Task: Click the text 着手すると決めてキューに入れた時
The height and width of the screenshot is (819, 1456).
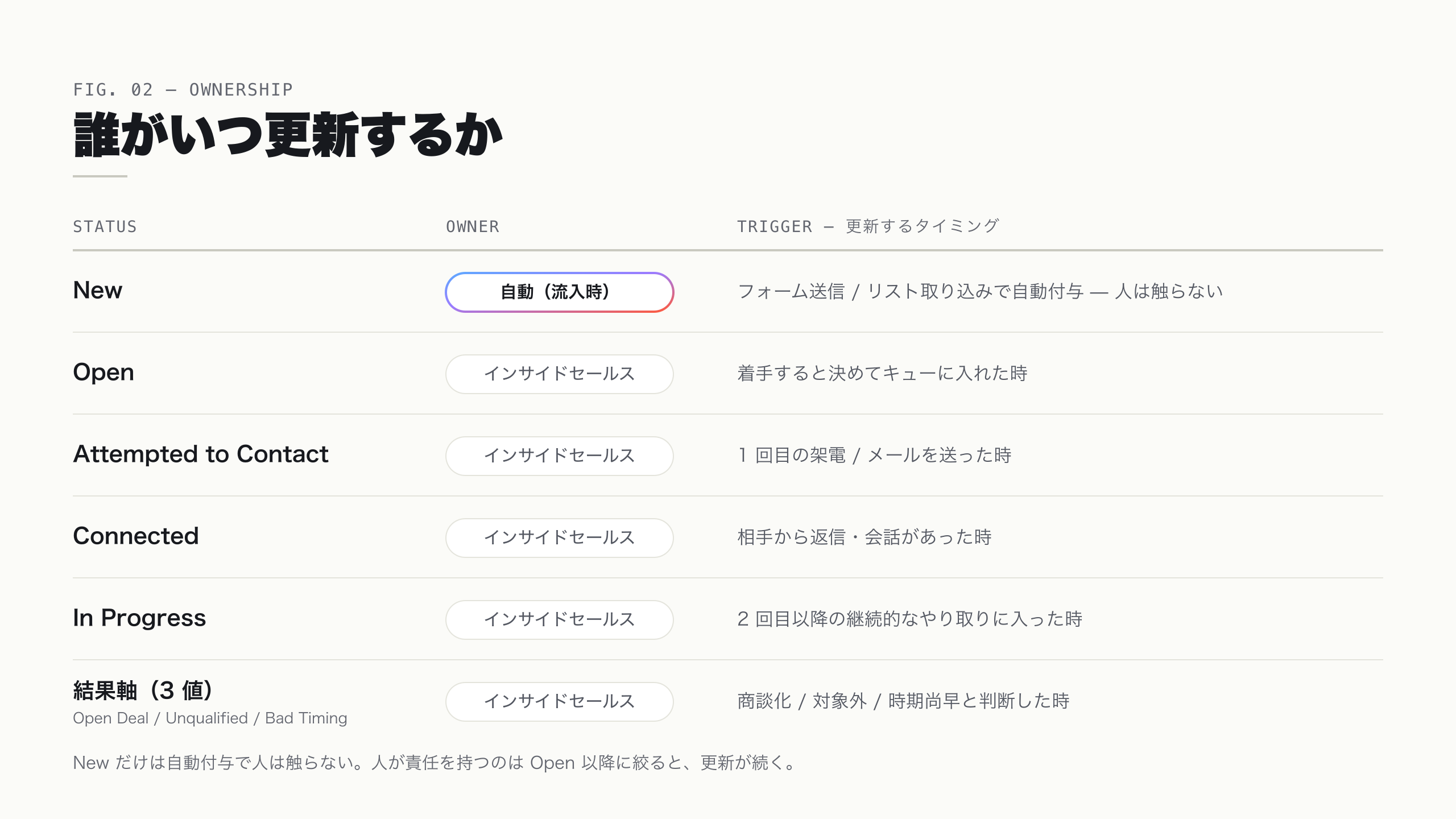Action: click(x=882, y=373)
